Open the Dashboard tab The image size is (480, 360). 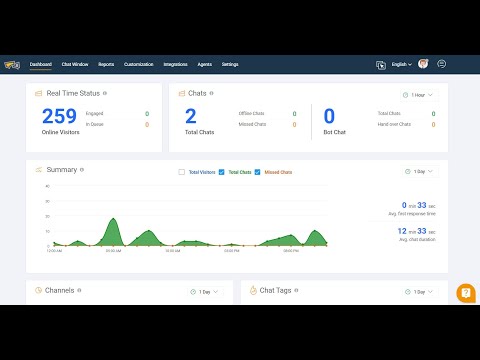point(41,64)
